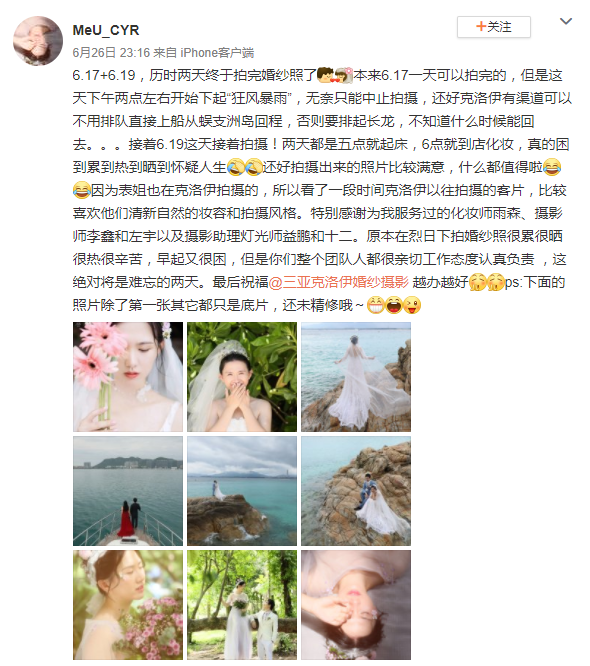Click the +关注 follow button
Image resolution: width=590 pixels, height=666 pixels.
494,27
